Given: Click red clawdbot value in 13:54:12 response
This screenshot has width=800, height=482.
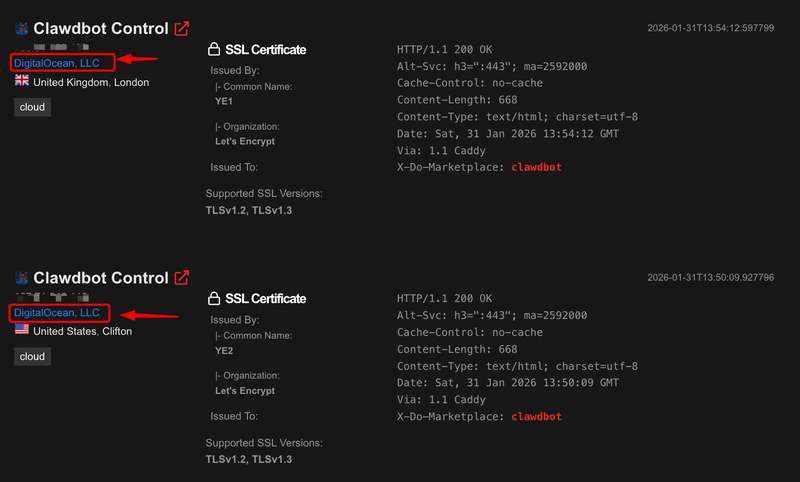Looking at the screenshot, I should pos(536,167).
